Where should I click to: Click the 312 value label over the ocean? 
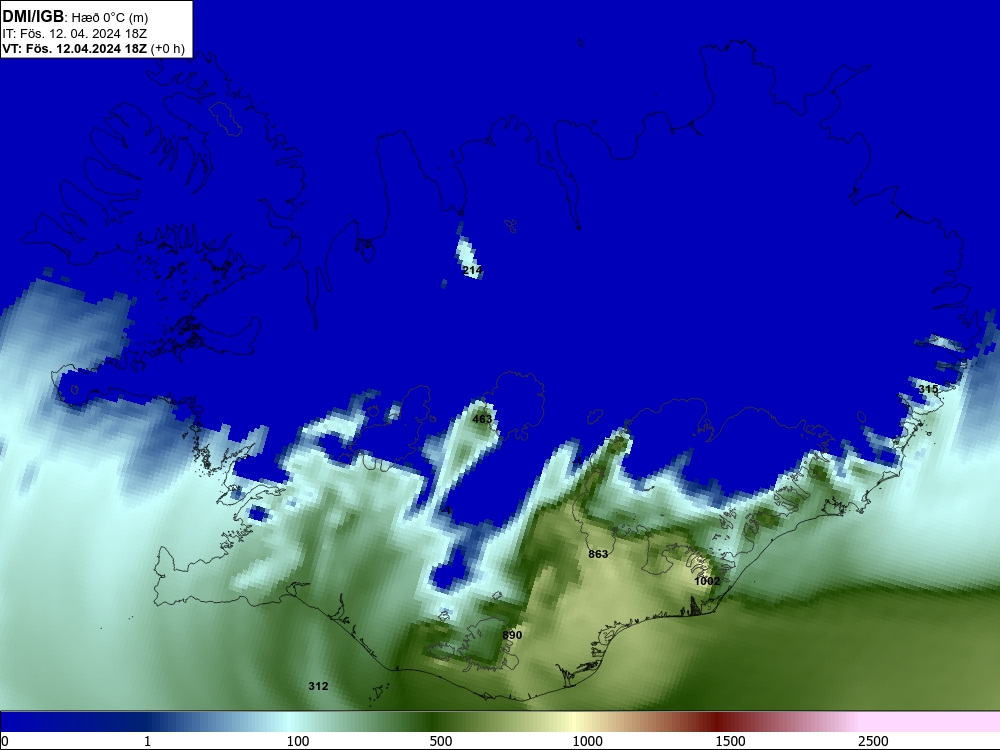tap(318, 686)
